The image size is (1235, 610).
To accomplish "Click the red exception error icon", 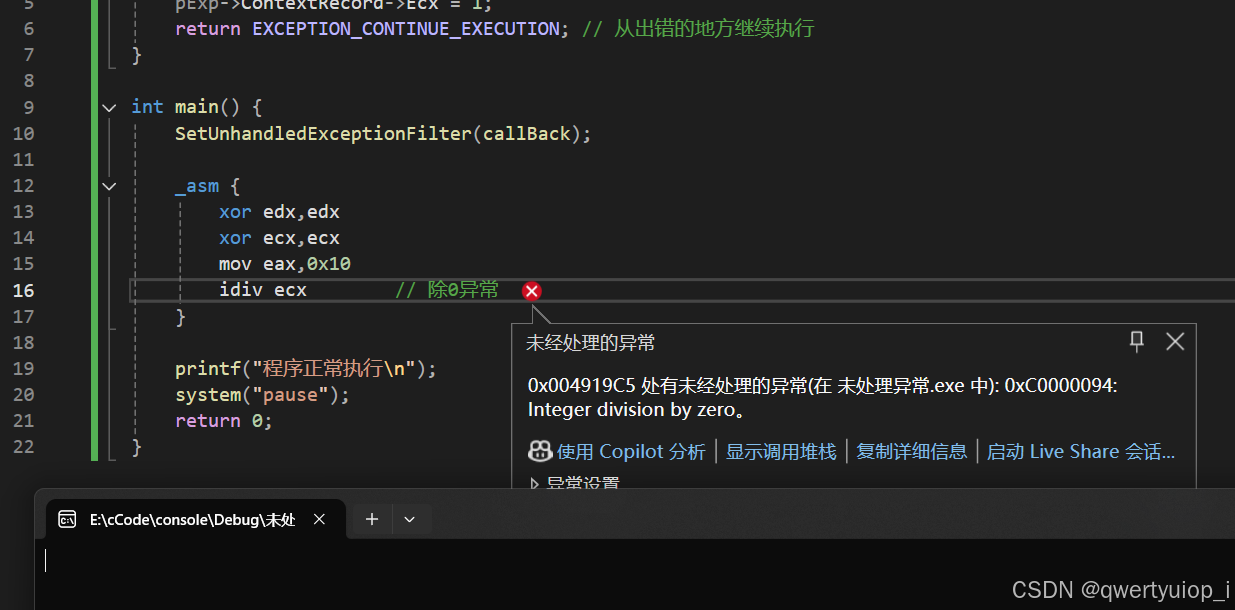I will 532,291.
